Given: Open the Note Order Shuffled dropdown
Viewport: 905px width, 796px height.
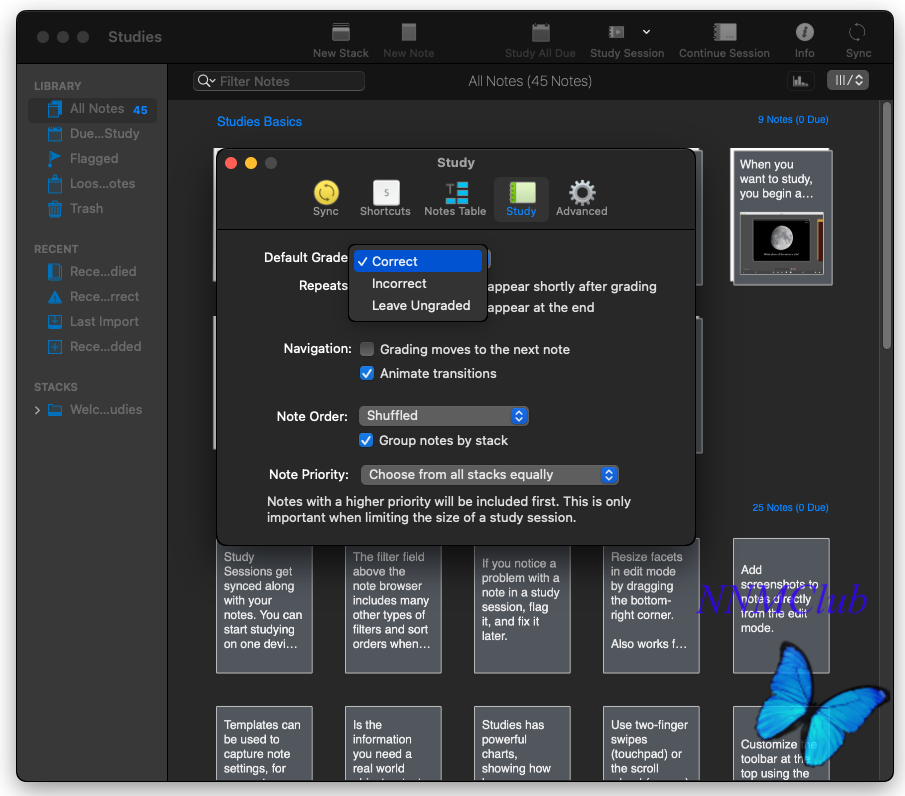Looking at the screenshot, I should pyautogui.click(x=444, y=416).
